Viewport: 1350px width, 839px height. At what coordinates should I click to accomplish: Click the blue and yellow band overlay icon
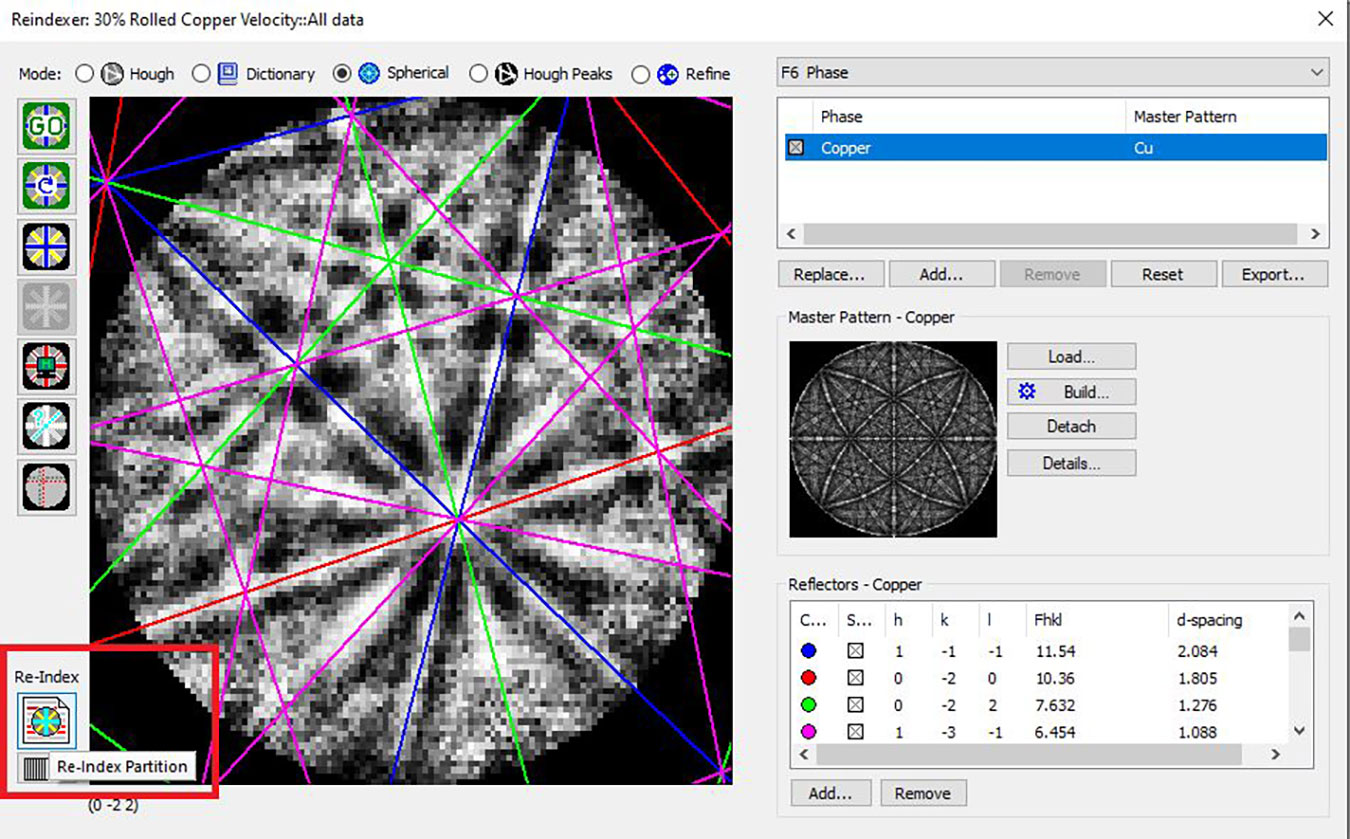coord(46,246)
